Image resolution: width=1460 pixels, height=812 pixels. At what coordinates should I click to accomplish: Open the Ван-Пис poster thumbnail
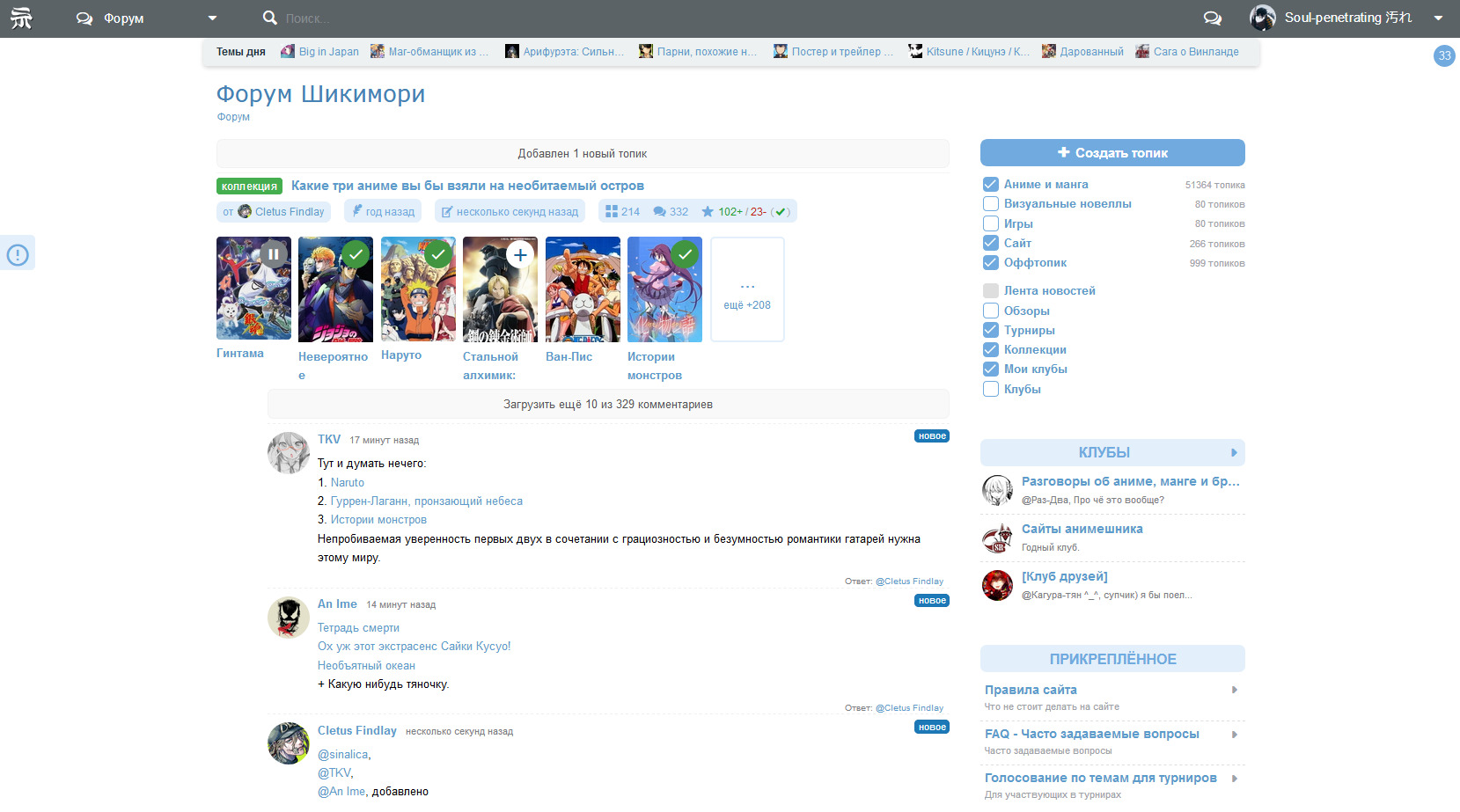[583, 289]
